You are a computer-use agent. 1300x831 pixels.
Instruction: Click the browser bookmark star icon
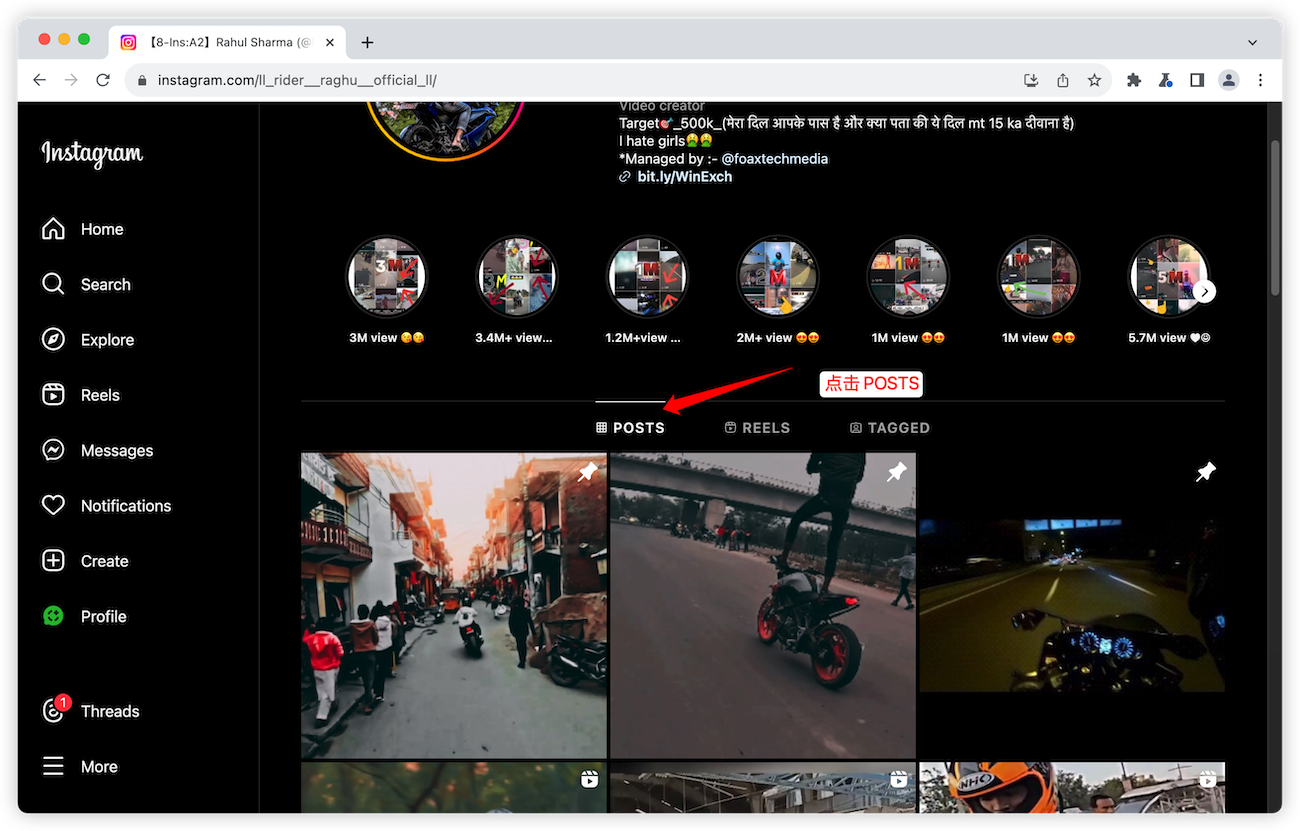(1095, 80)
